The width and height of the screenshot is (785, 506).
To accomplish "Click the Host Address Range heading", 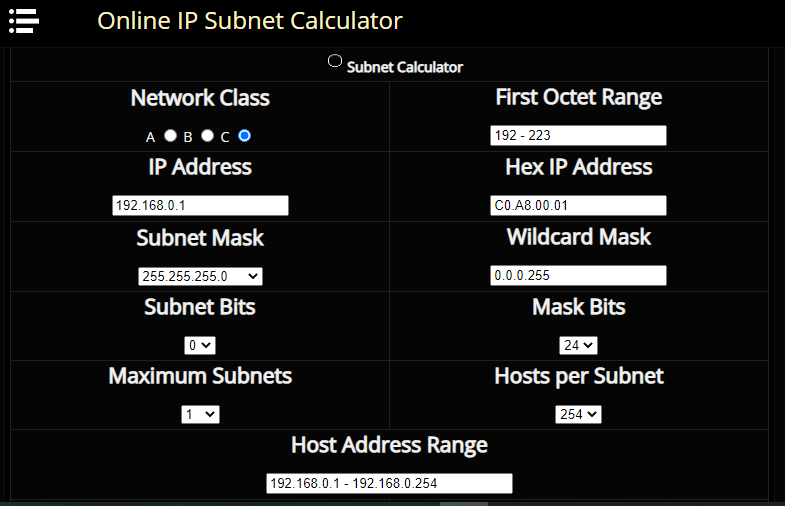I will pyautogui.click(x=389, y=444).
